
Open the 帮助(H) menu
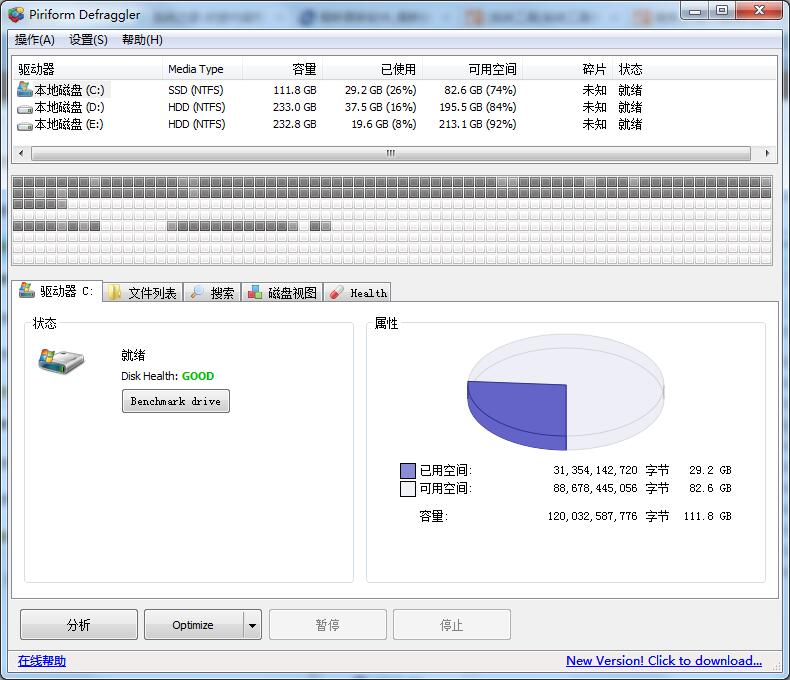click(142, 39)
